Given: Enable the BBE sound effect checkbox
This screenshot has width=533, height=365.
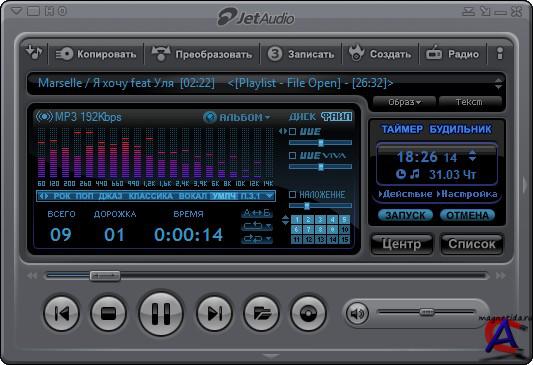Looking at the screenshot, I should click(292, 132).
